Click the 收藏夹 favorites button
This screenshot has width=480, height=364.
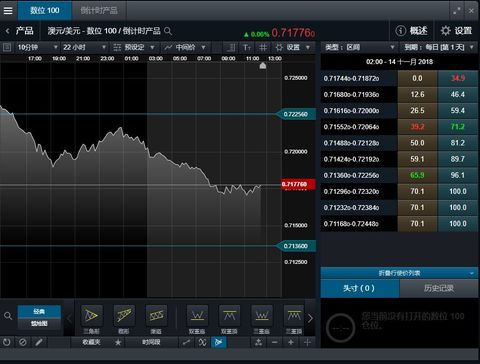tap(91, 342)
